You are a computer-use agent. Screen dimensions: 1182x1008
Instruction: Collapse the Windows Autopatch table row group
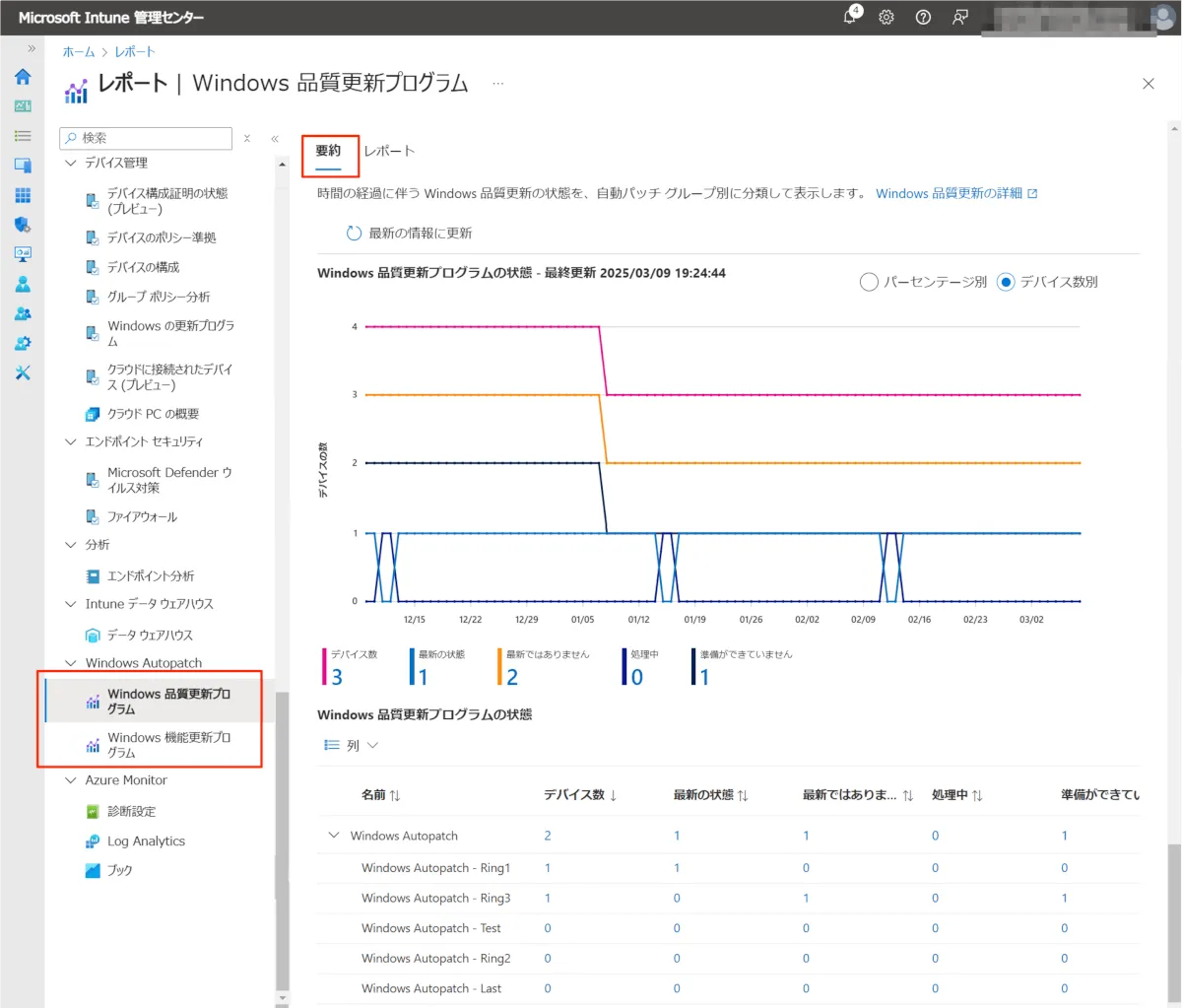333,836
